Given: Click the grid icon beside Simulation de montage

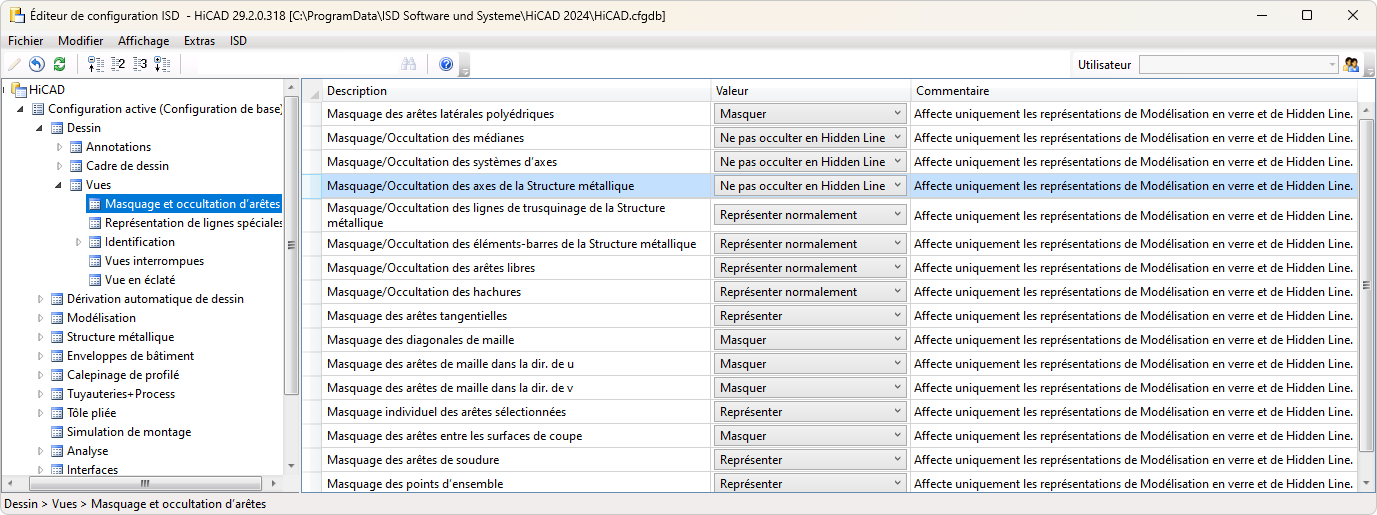Looking at the screenshot, I should 57,432.
